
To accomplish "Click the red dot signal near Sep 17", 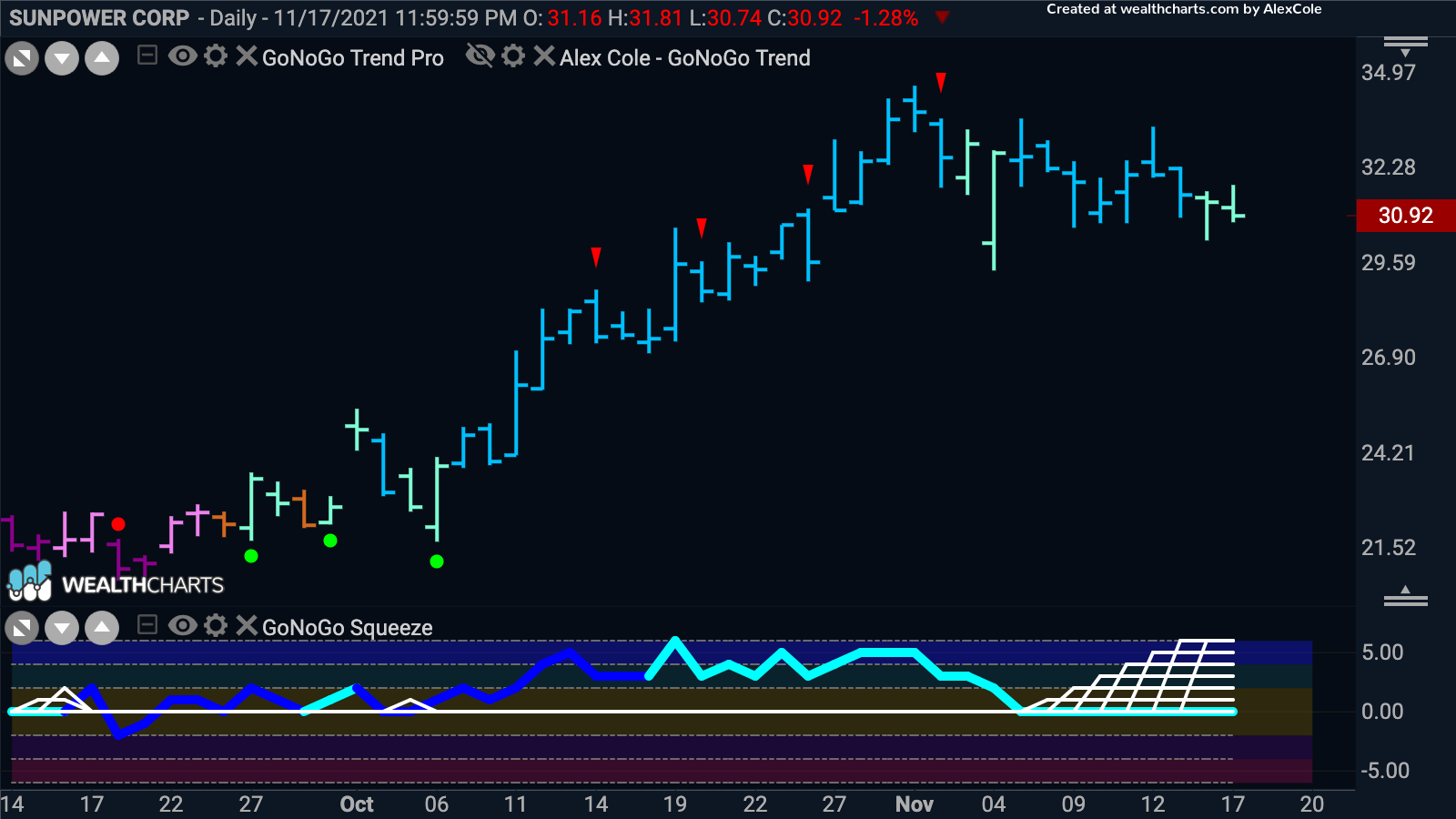I will pyautogui.click(x=118, y=524).
